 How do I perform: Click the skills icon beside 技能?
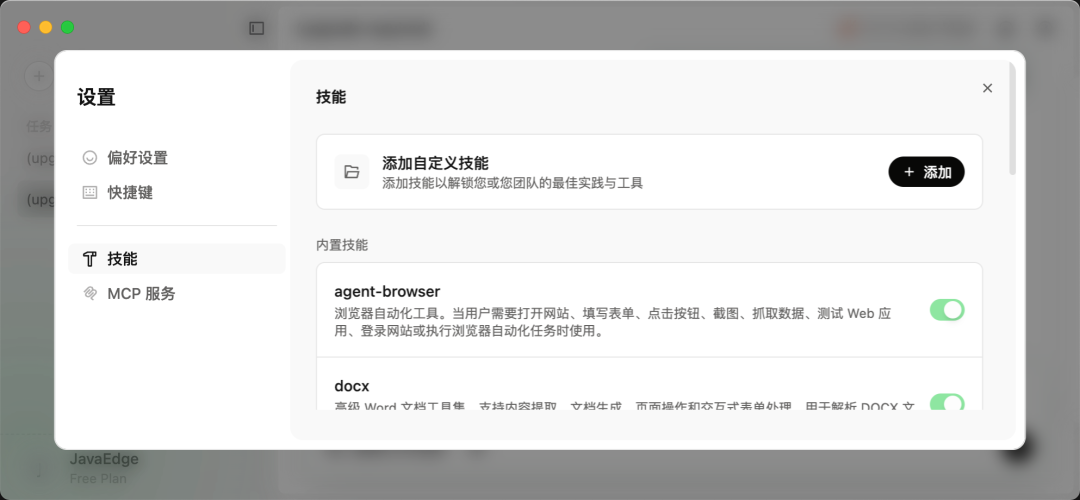[90, 259]
